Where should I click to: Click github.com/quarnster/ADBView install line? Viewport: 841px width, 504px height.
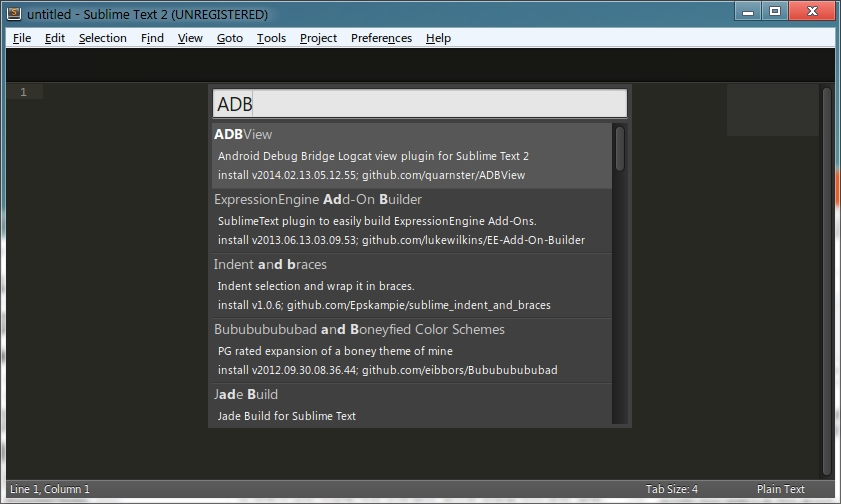(x=371, y=175)
